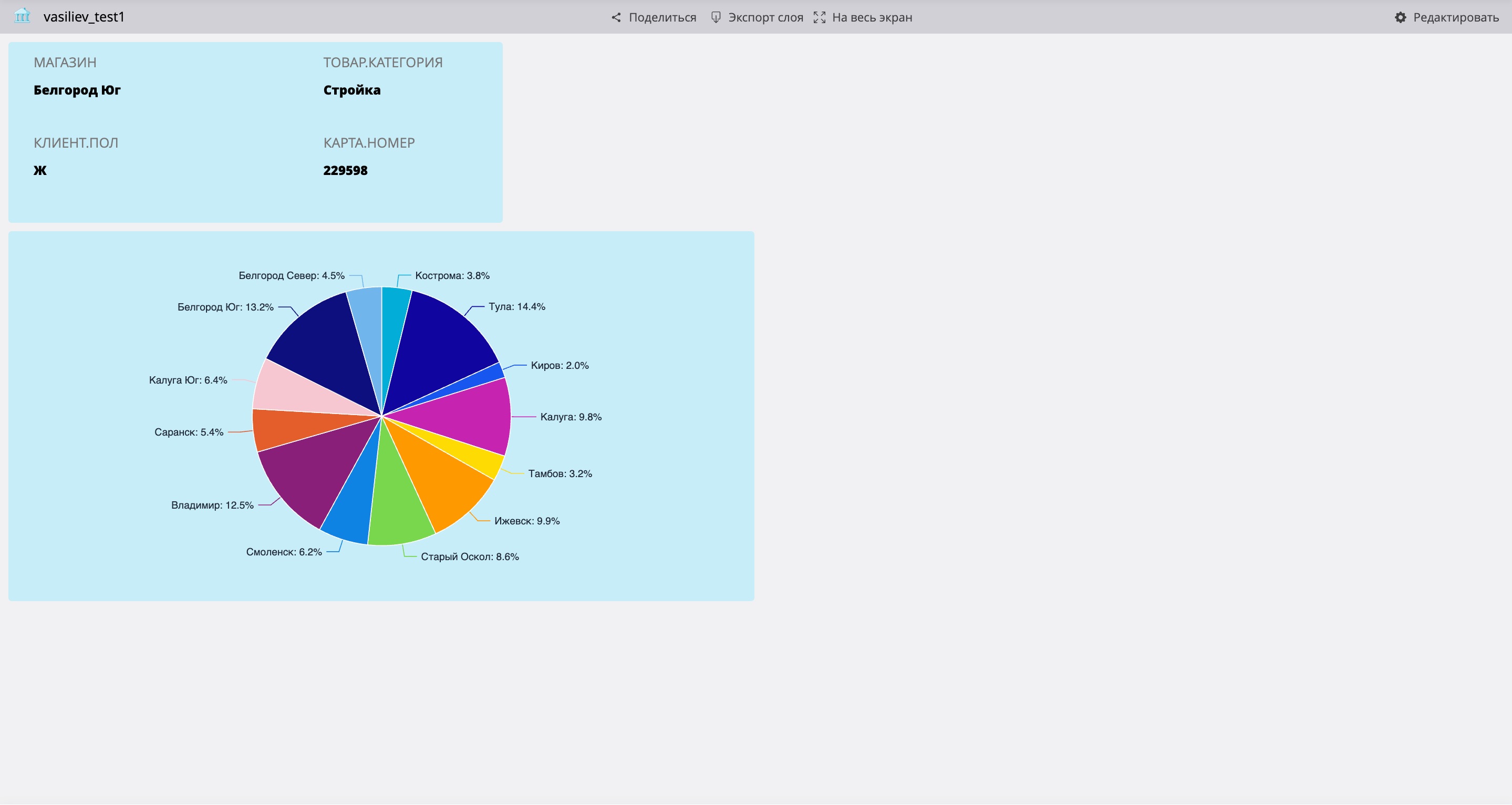The width and height of the screenshot is (1512, 805).
Task: Click the fullscreen expand icon
Action: [820, 17]
